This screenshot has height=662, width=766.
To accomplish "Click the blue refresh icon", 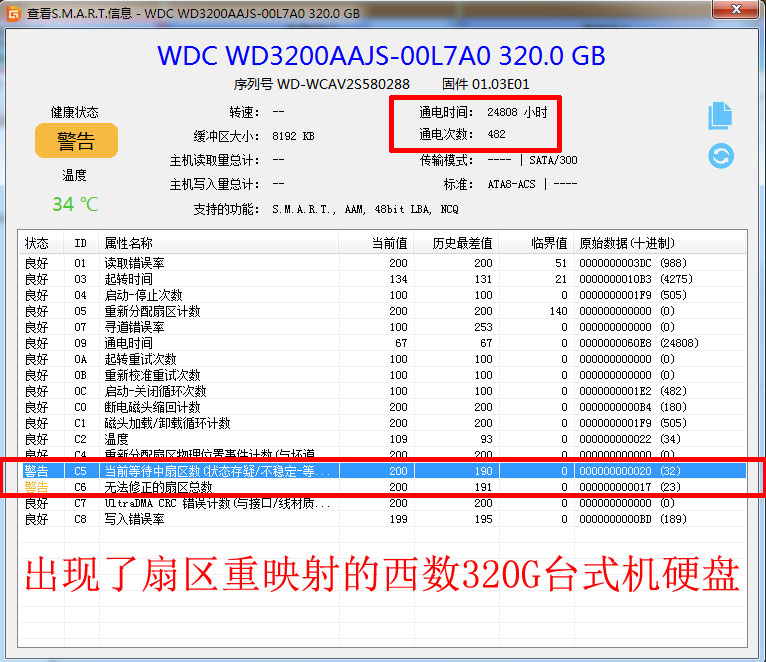I will tap(721, 156).
